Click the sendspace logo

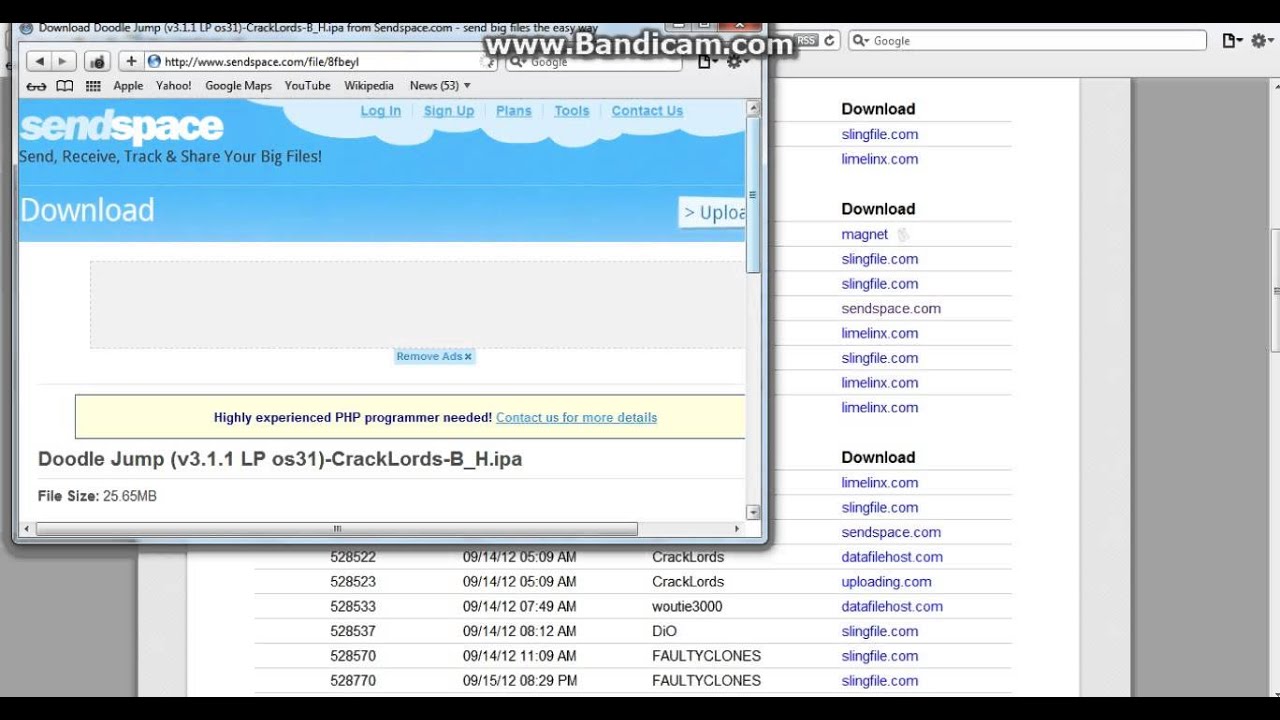click(x=121, y=128)
